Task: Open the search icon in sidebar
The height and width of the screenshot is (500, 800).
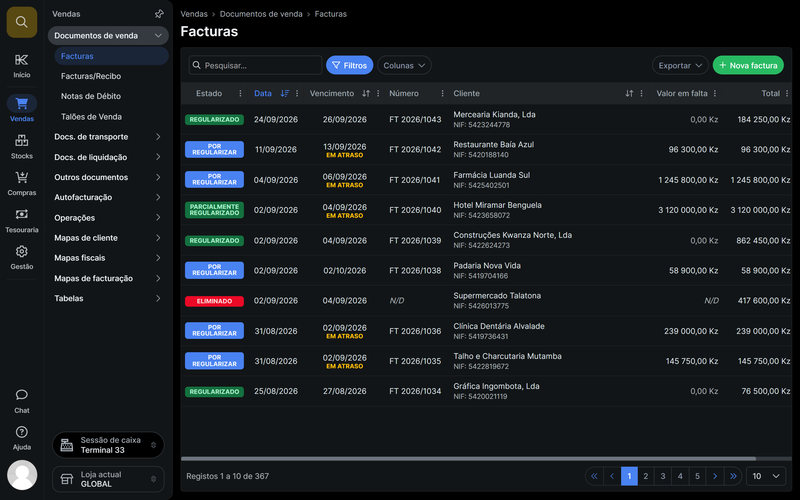Action: (21, 22)
